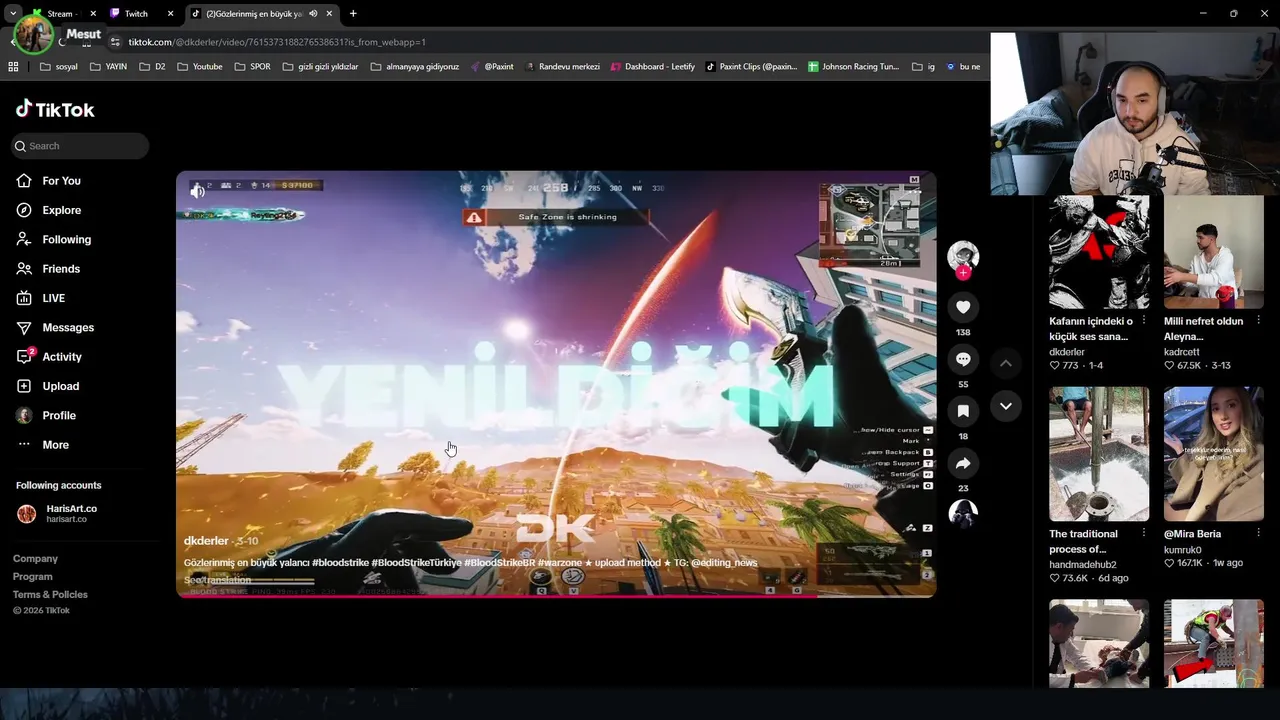Seek along the video progress bar
The height and width of the screenshot is (720, 1280).
(x=556, y=596)
